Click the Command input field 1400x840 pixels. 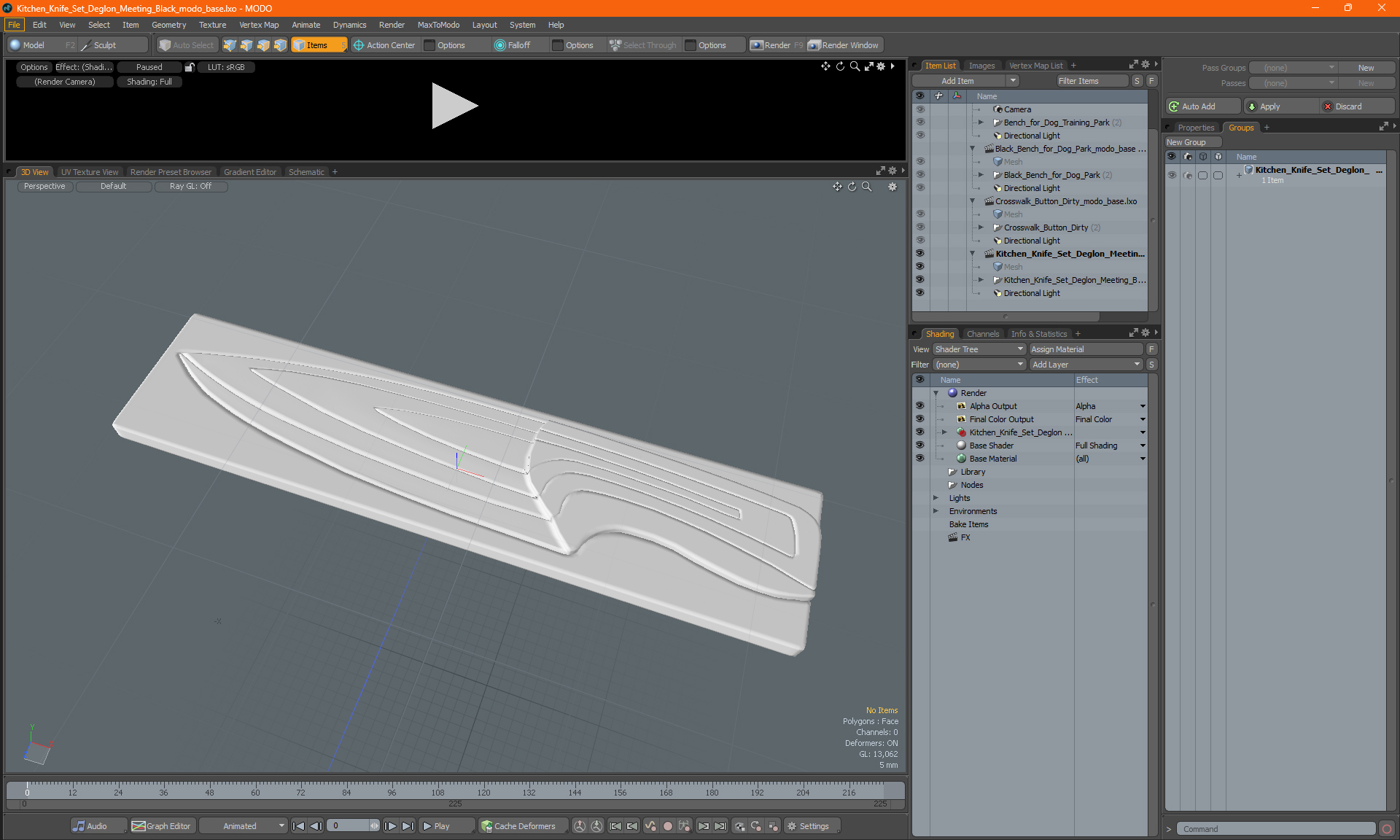pyautogui.click(x=1276, y=829)
